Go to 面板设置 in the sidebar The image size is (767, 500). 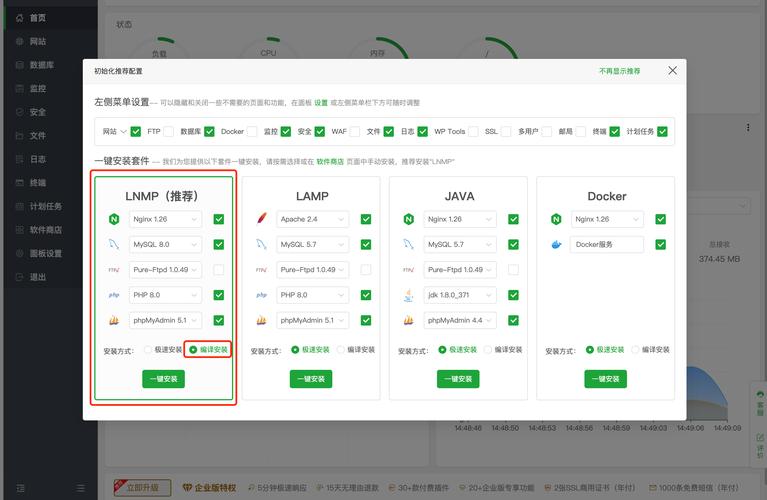pyautogui.click(x=44, y=253)
